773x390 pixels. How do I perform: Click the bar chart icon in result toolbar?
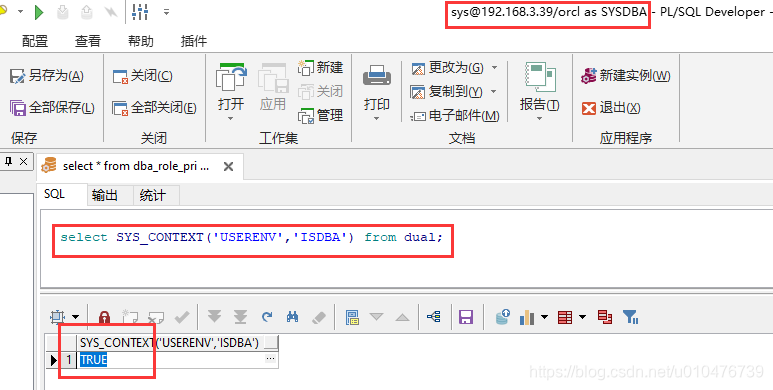[x=527, y=317]
